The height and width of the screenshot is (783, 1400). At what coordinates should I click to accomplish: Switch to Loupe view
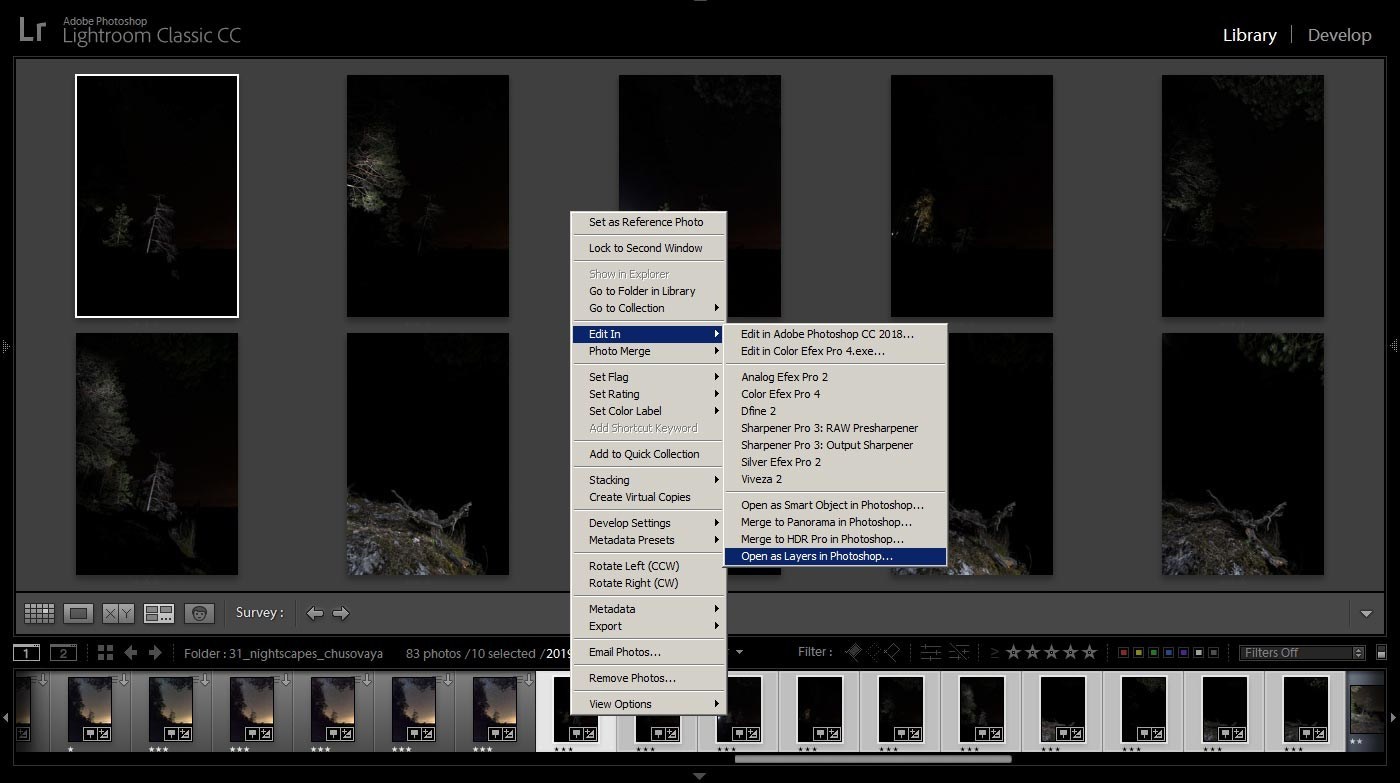point(78,613)
